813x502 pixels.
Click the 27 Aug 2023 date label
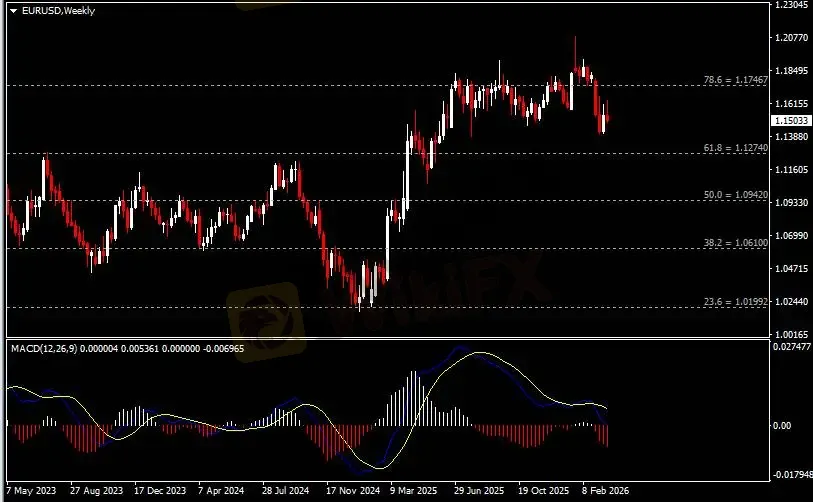coord(96,491)
